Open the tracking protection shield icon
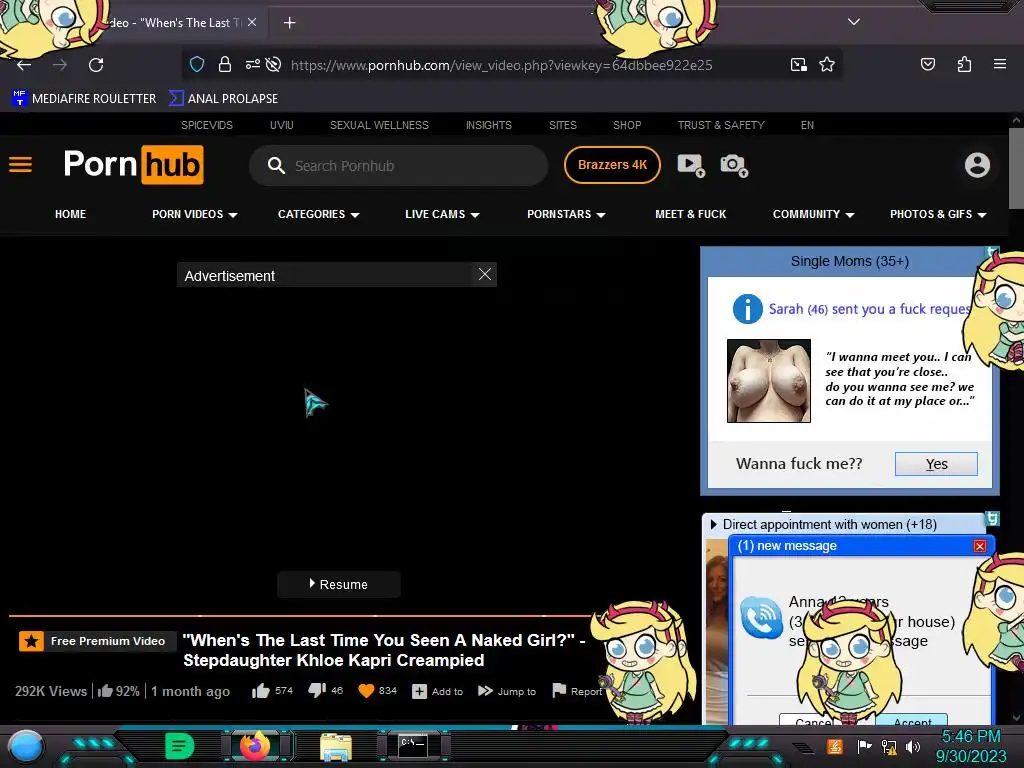The height and width of the screenshot is (768, 1024). pyautogui.click(x=197, y=64)
